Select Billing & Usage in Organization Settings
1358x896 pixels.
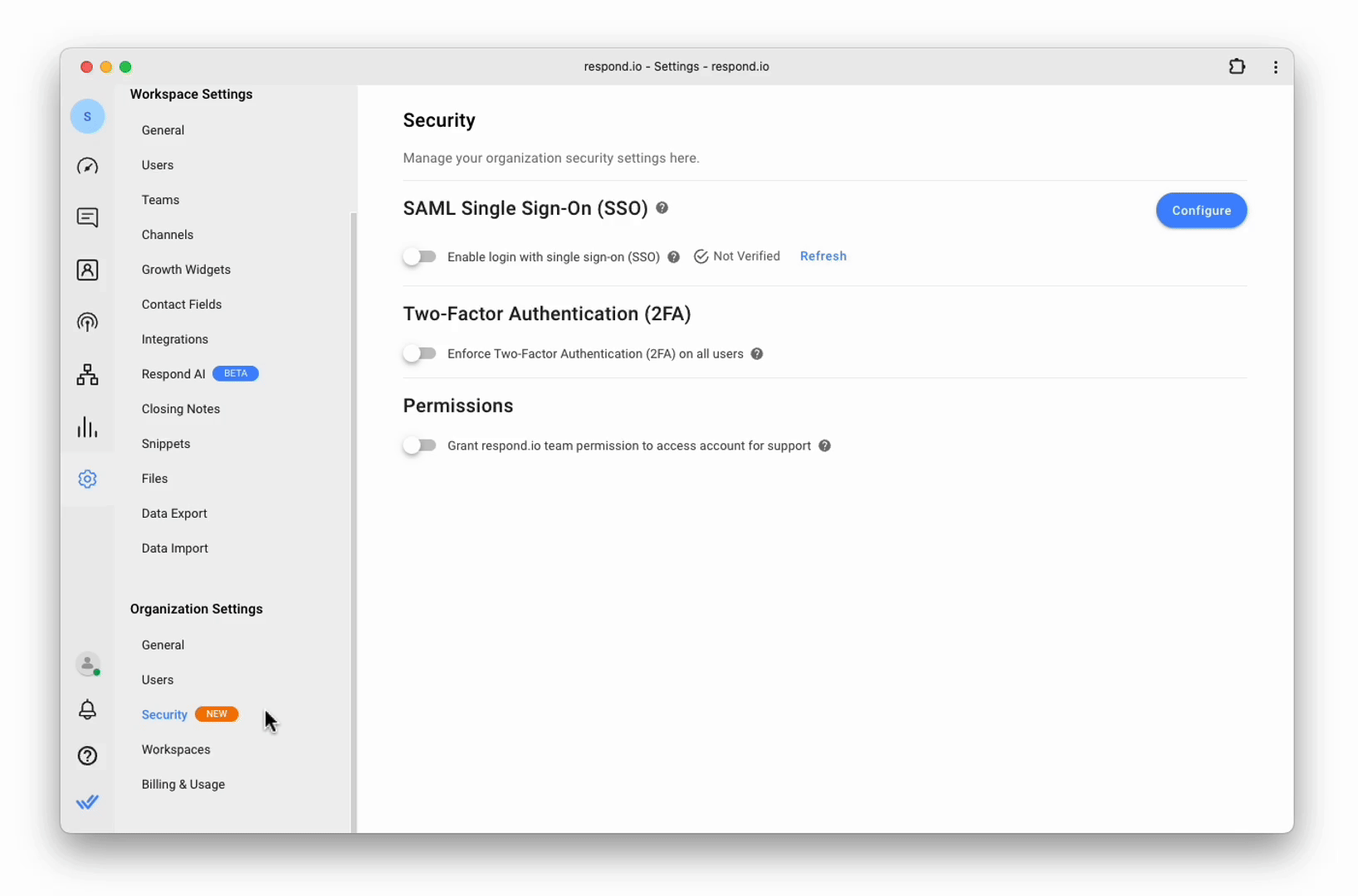click(183, 784)
